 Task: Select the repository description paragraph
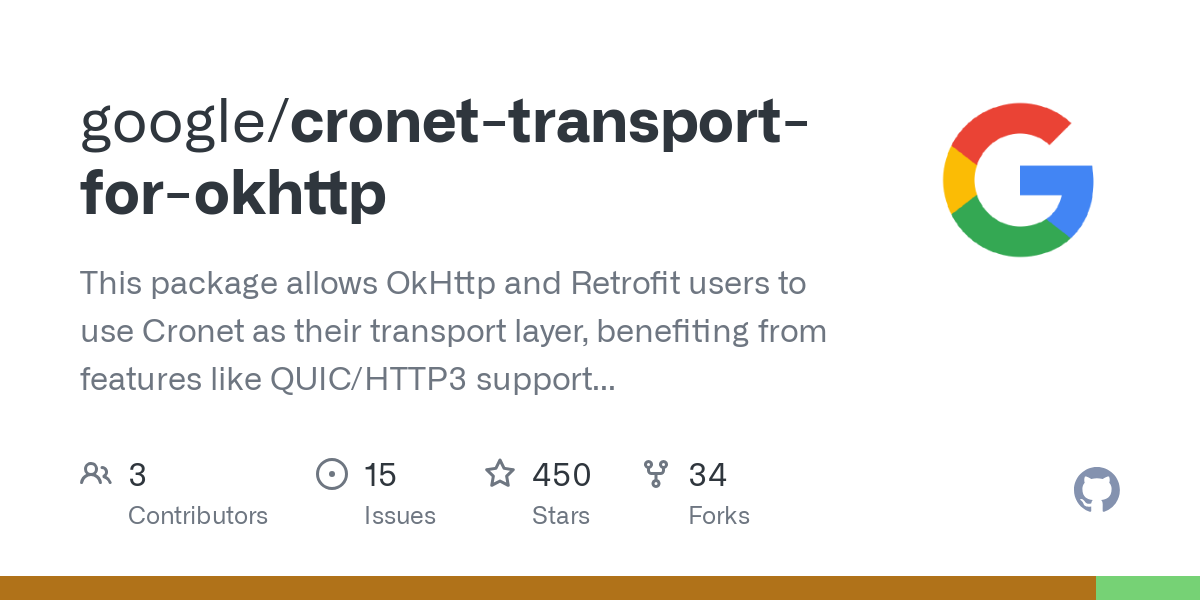click(x=453, y=331)
